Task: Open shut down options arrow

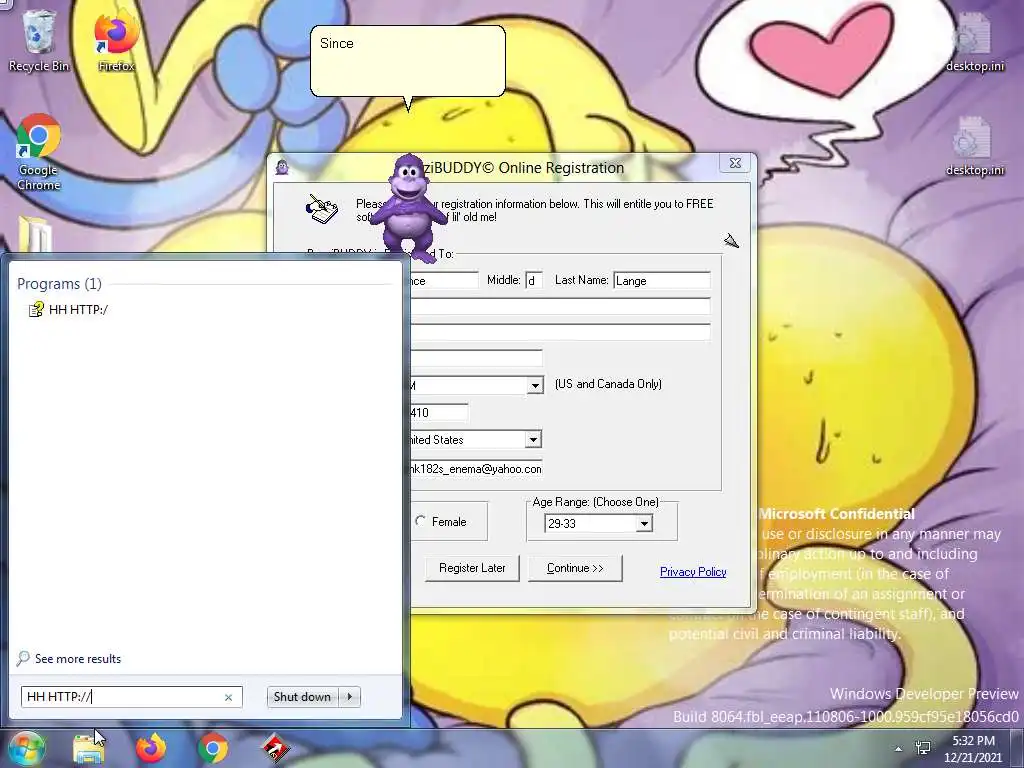Action: (x=350, y=697)
